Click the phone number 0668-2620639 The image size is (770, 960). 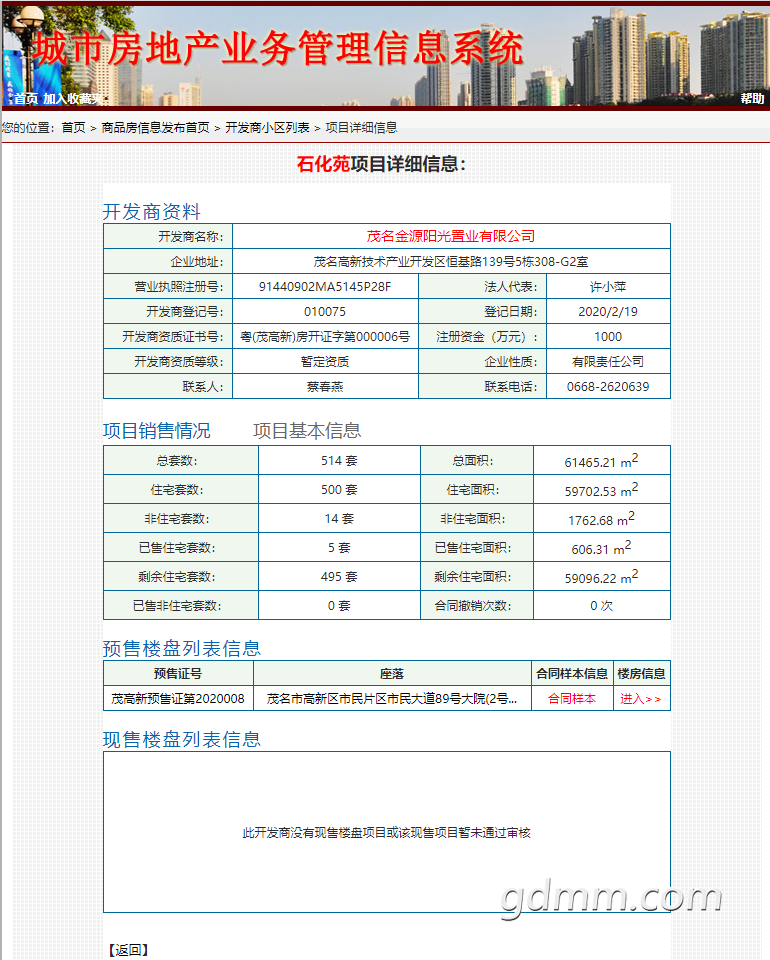[x=608, y=386]
